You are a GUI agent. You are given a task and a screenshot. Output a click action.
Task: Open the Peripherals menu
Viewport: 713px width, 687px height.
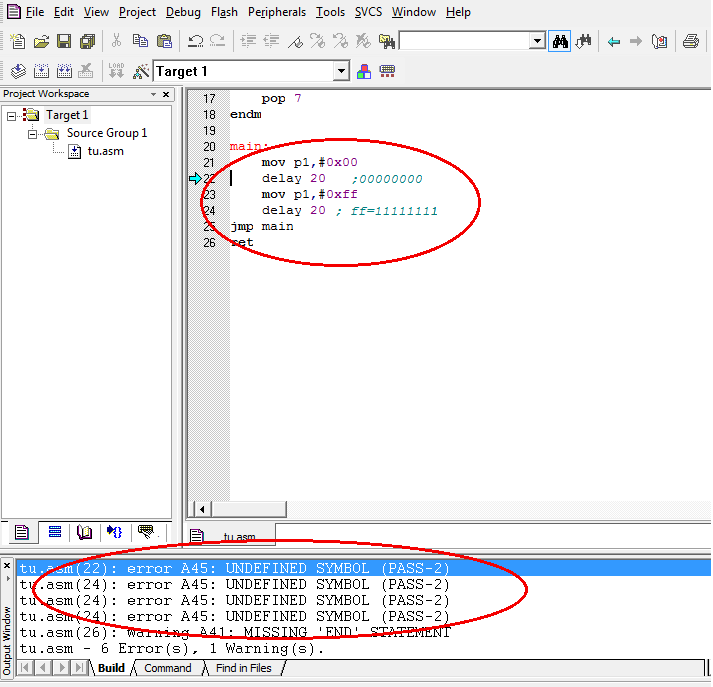tap(277, 12)
